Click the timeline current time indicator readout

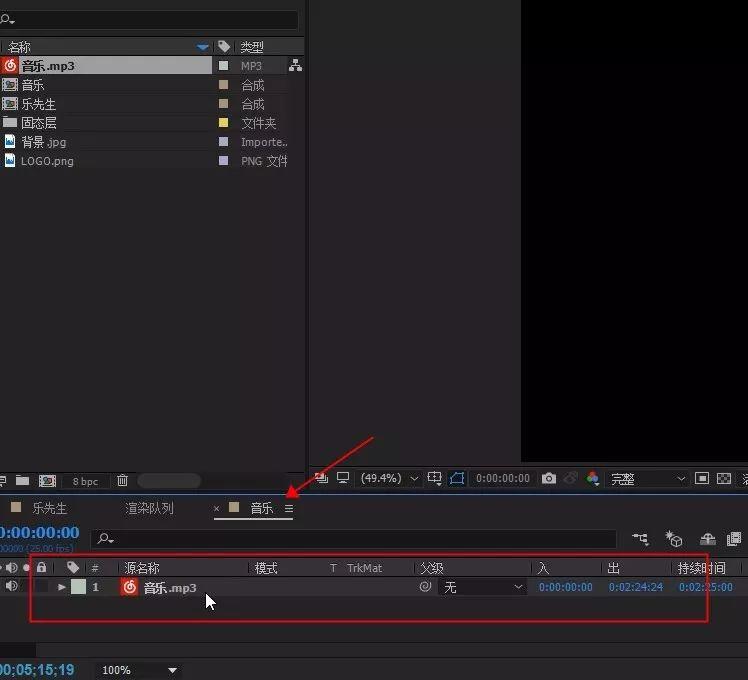click(40, 533)
